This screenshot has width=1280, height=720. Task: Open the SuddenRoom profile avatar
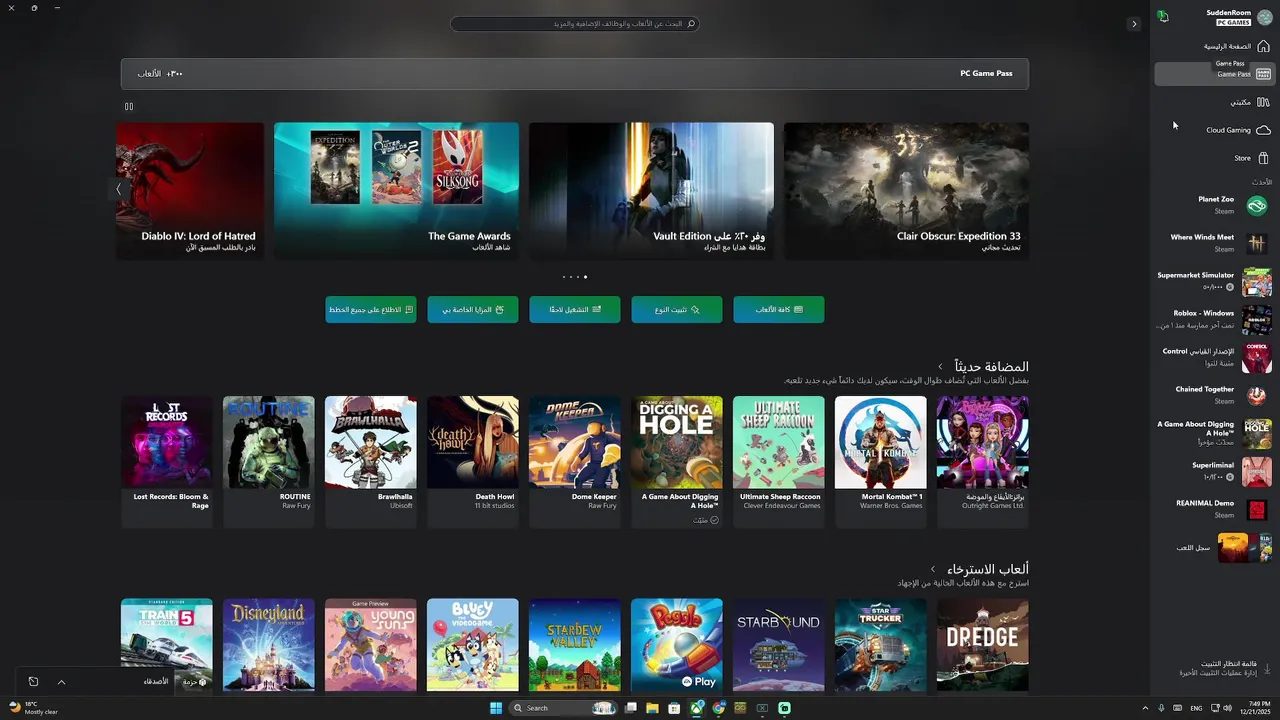[1264, 17]
